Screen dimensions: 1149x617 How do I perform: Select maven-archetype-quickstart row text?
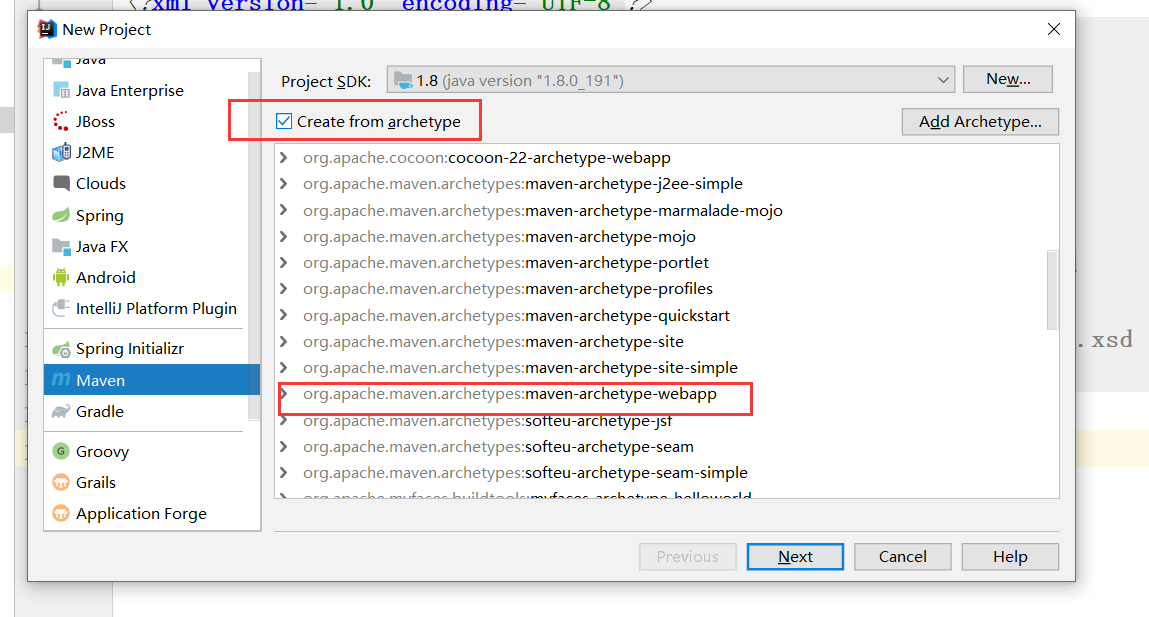516,315
